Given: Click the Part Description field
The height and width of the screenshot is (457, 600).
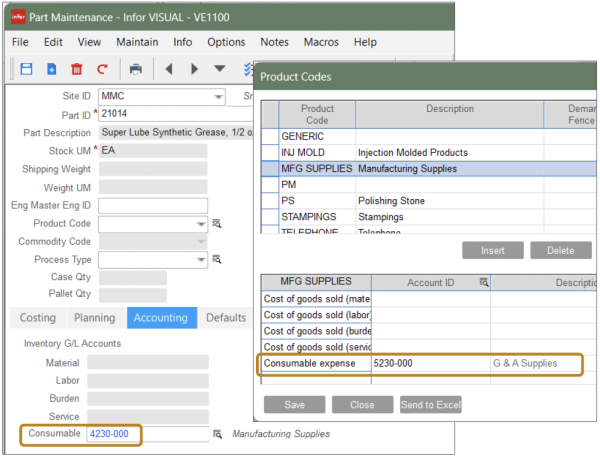Looking at the screenshot, I should [176, 132].
